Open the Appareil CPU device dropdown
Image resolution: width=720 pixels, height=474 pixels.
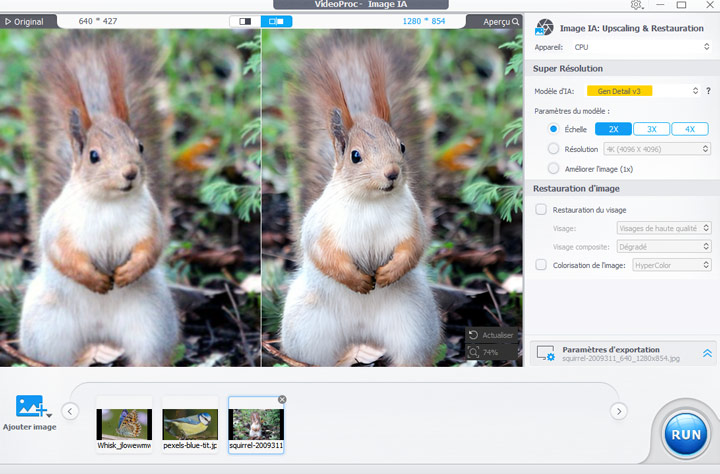point(641,47)
